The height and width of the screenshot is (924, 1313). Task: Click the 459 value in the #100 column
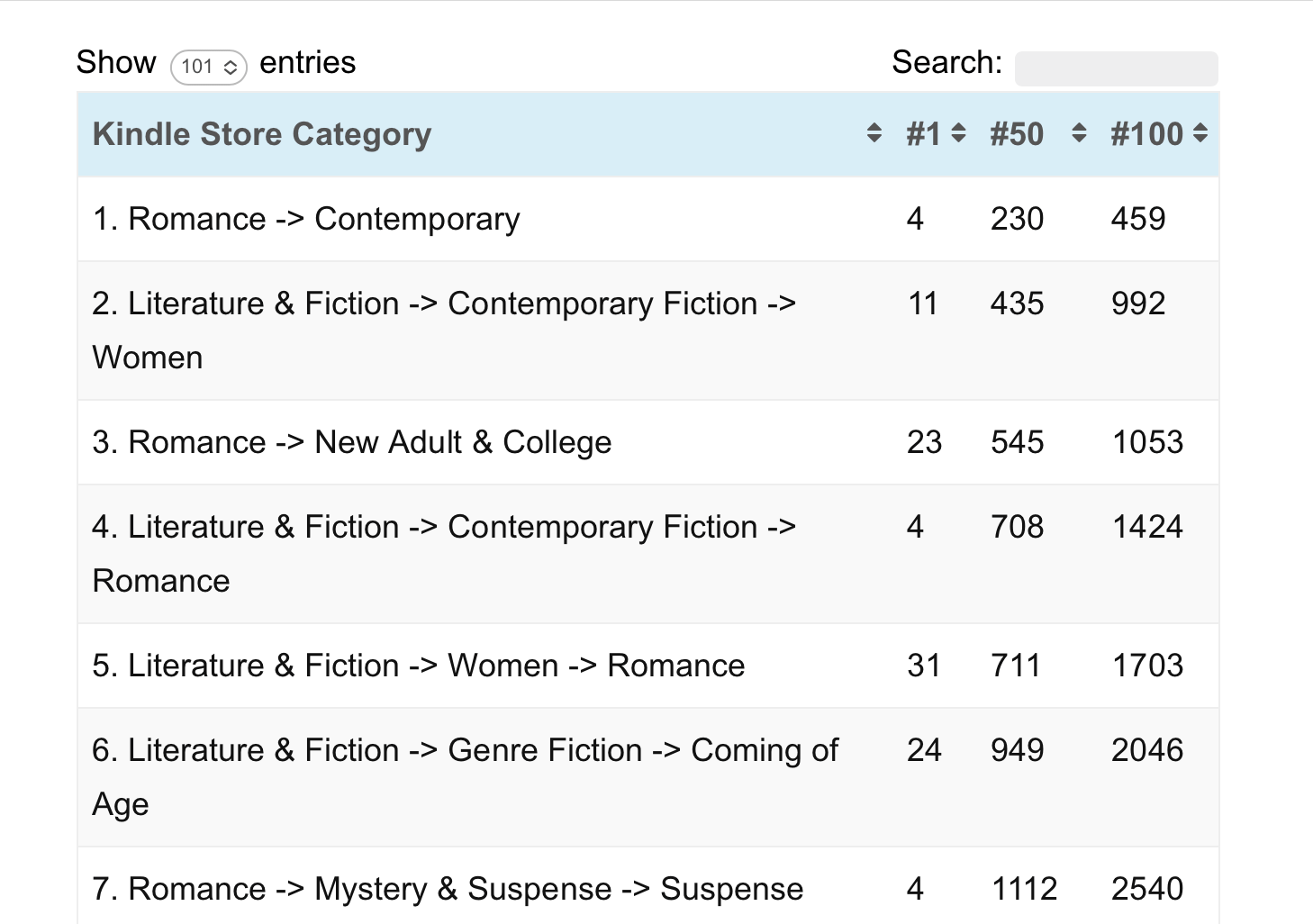(x=1138, y=219)
